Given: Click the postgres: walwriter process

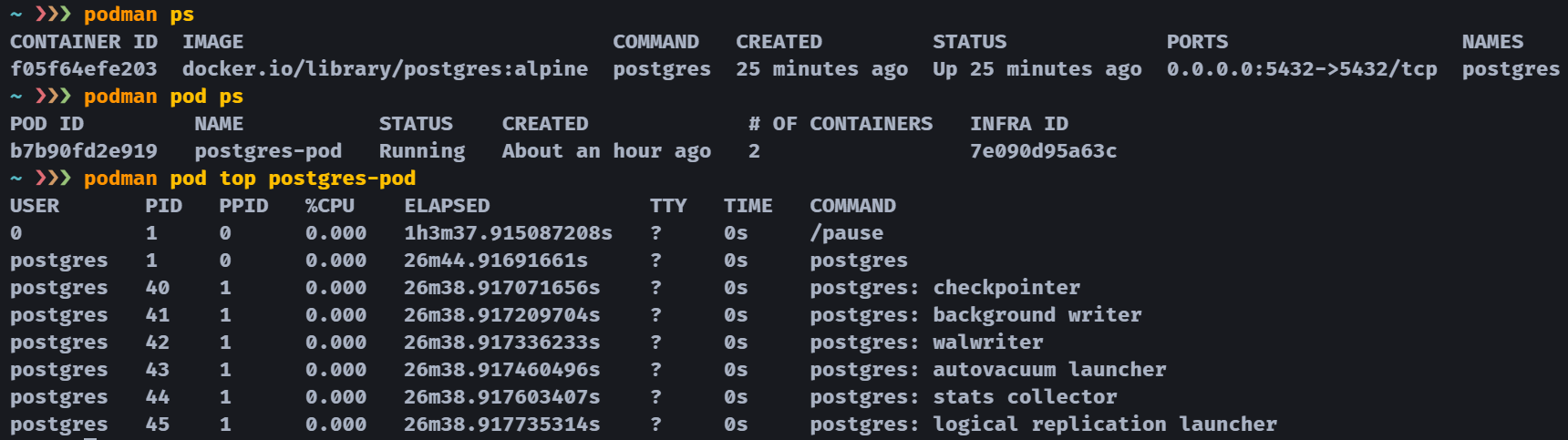Looking at the screenshot, I should click(926, 343).
